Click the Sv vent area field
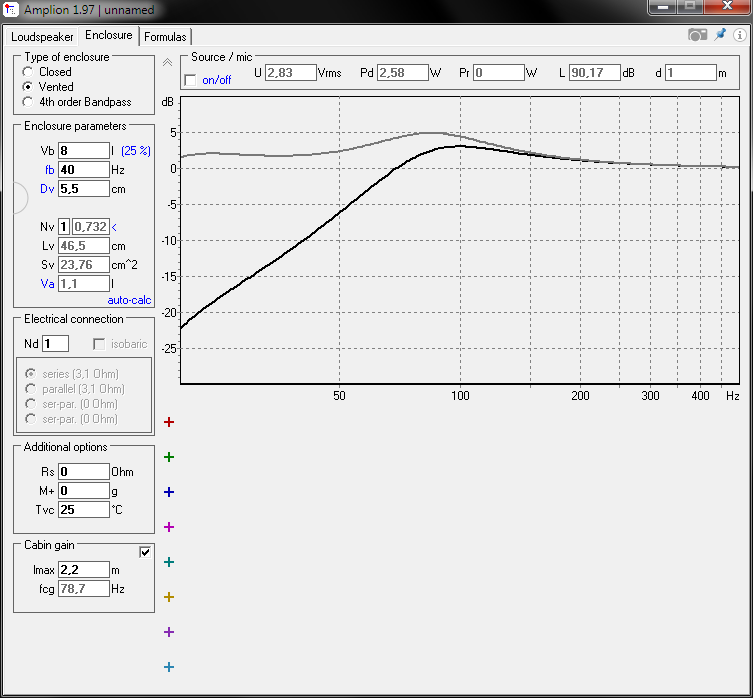 (84, 265)
